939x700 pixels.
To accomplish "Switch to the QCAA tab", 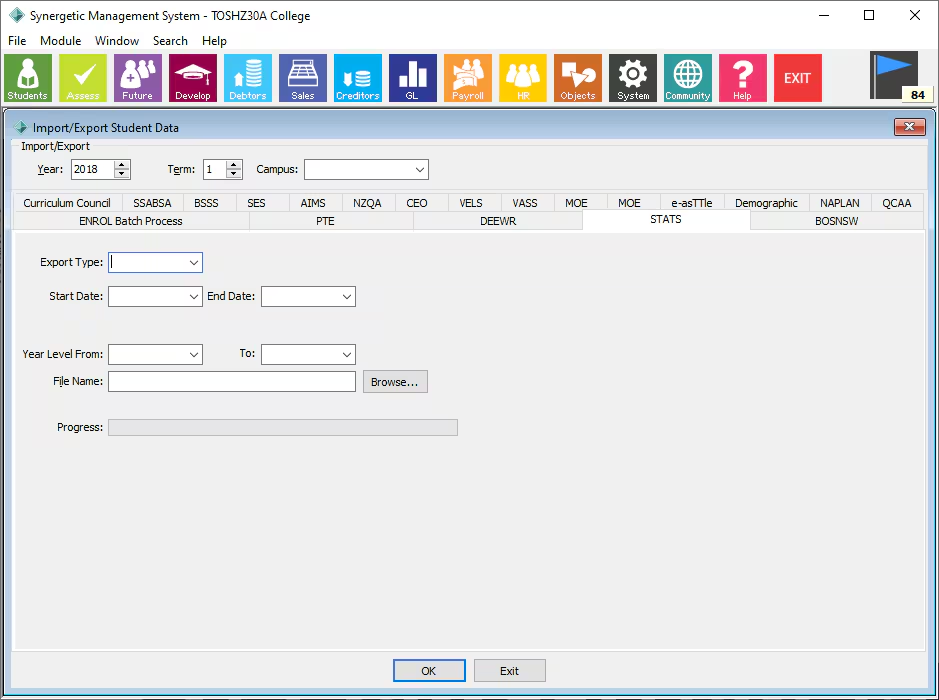I will click(x=896, y=203).
